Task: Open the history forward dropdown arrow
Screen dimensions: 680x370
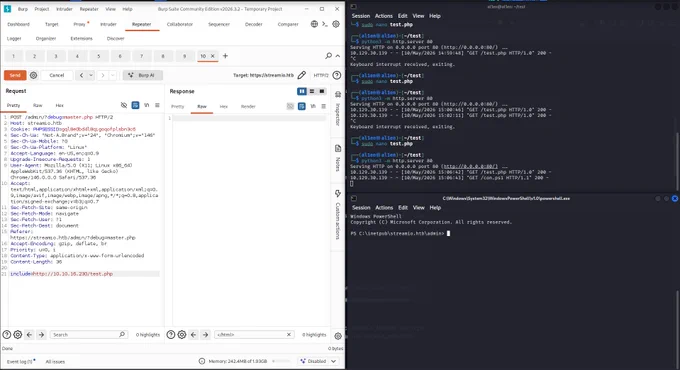Action: (x=112, y=75)
